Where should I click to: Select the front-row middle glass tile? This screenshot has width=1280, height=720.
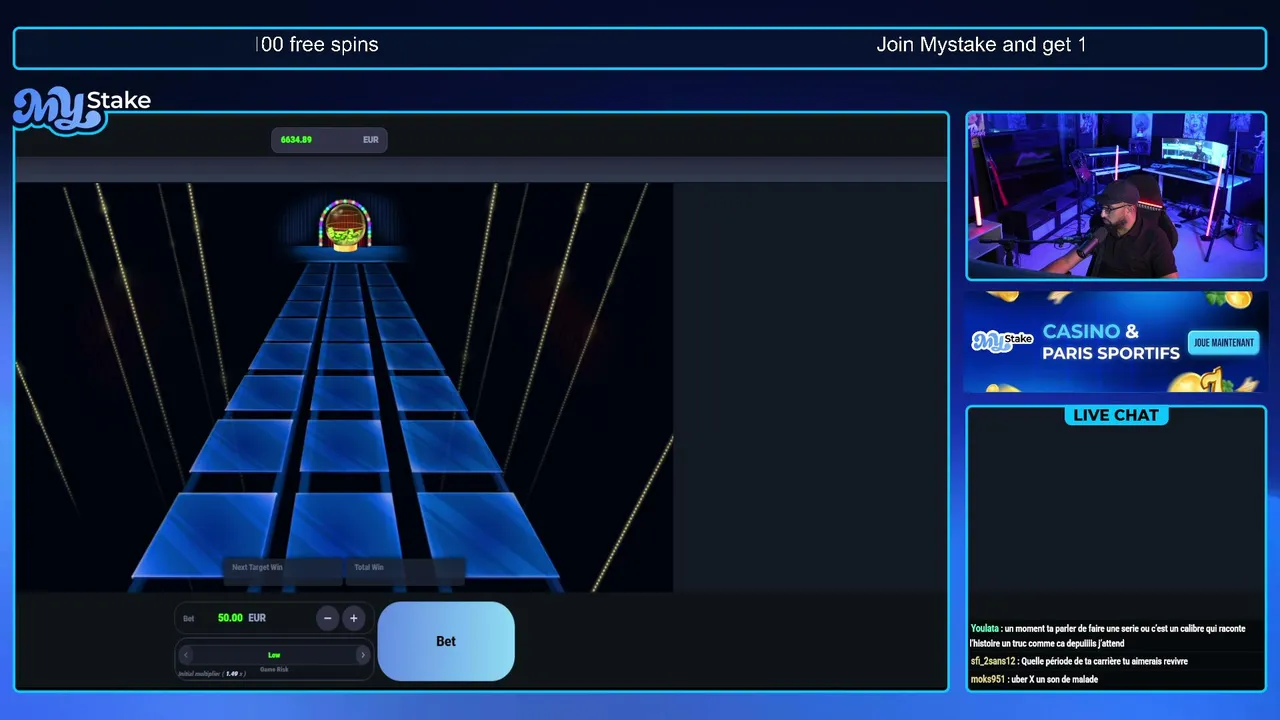[x=345, y=527]
